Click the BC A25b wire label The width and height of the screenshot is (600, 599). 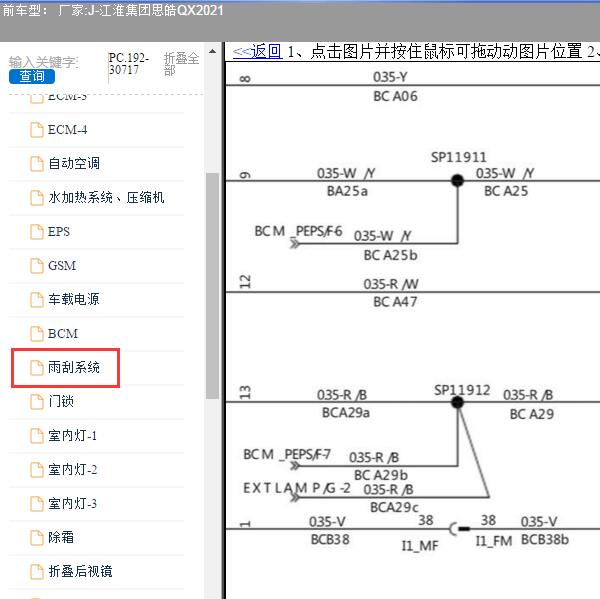point(390,255)
